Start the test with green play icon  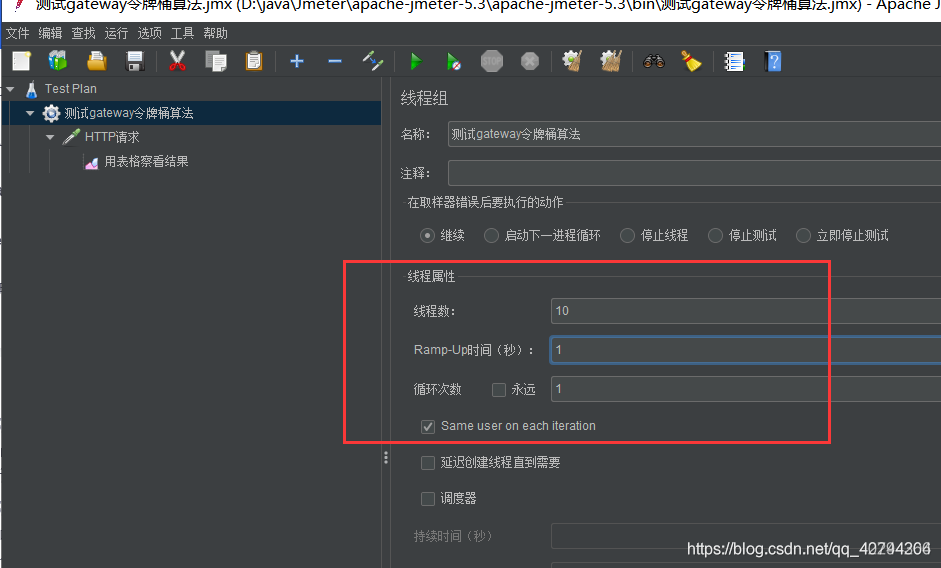415,61
